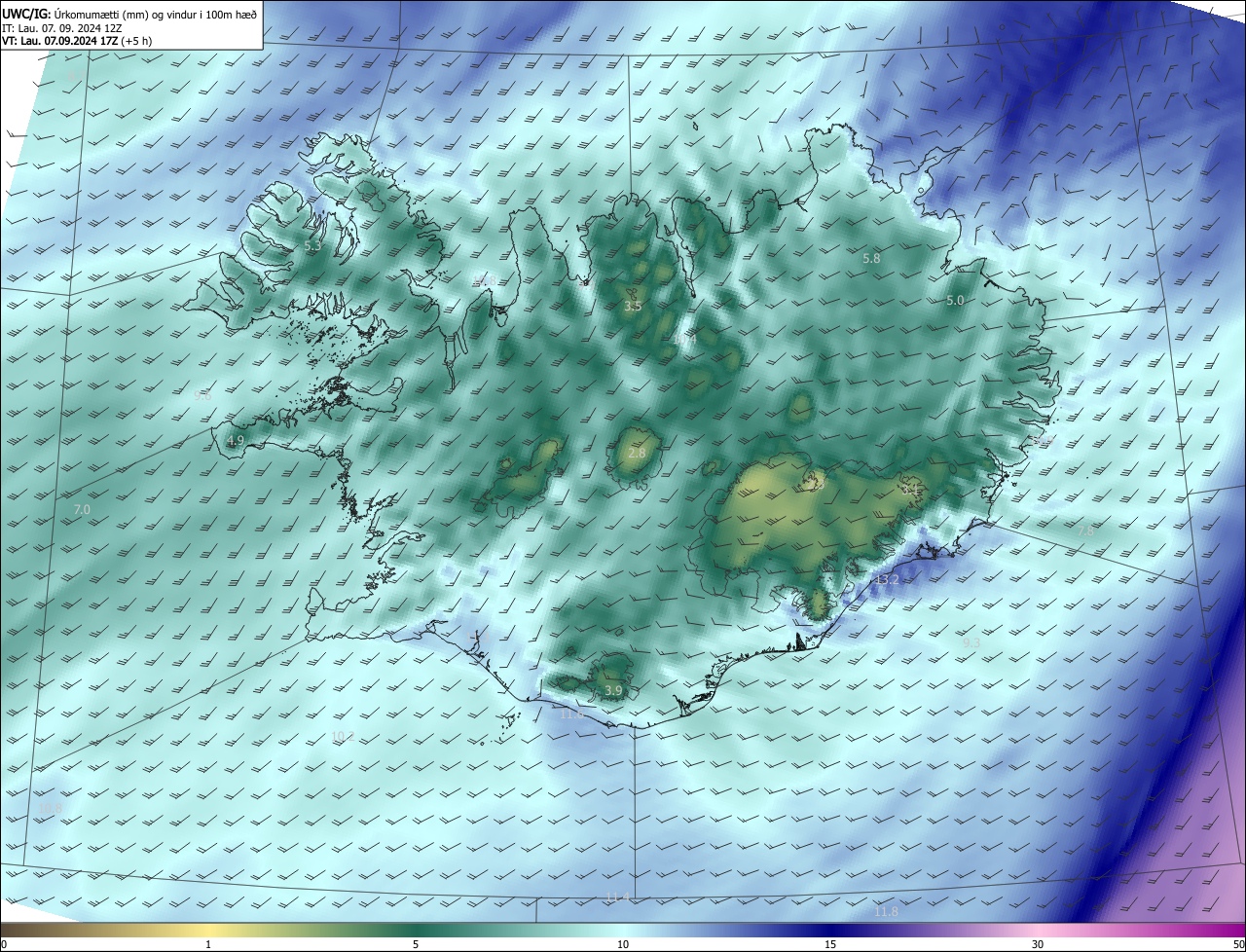Click the '0' label on the color scale
Viewport: 1246px width, 952px height.
tap(4, 944)
